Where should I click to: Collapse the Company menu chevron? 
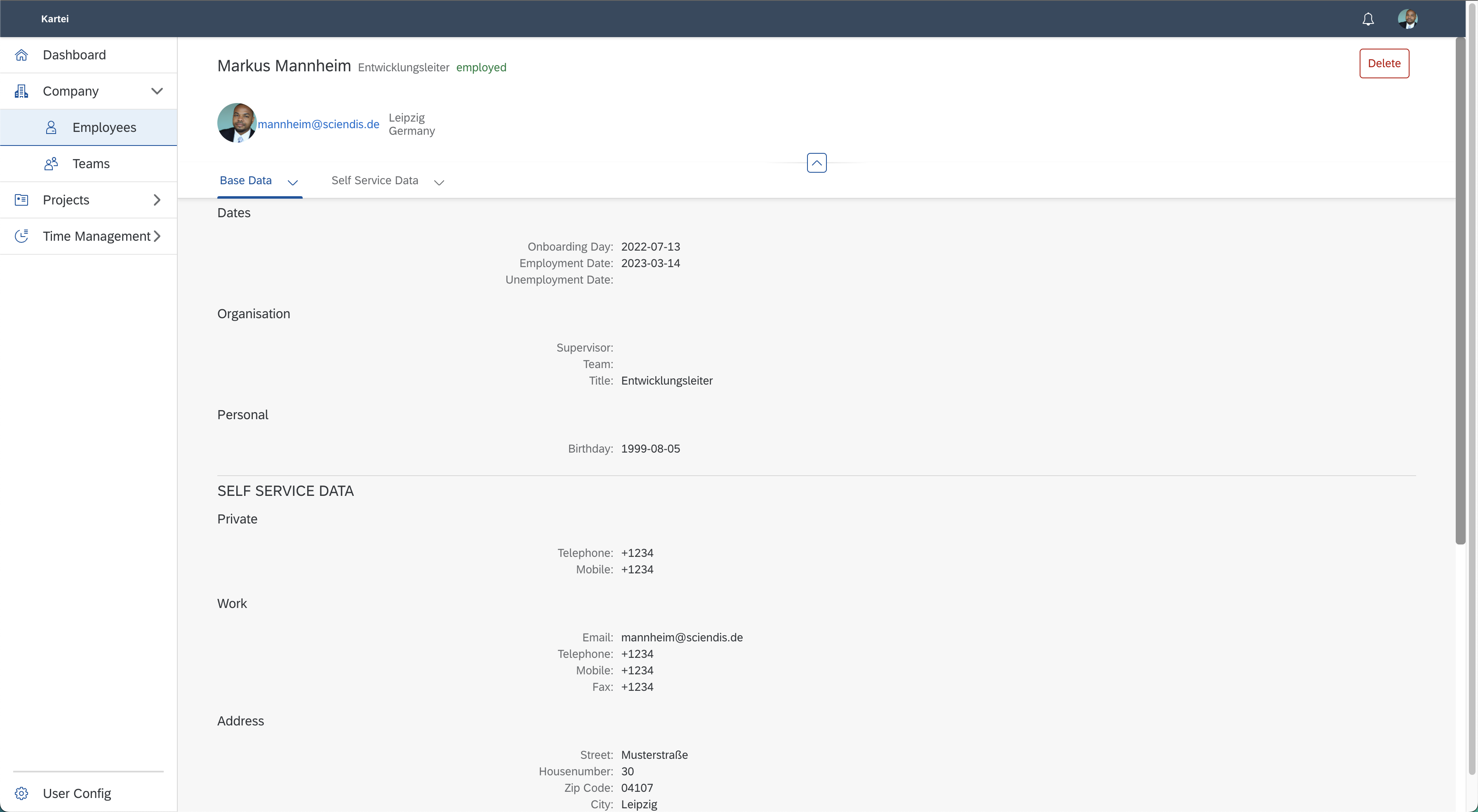157,91
